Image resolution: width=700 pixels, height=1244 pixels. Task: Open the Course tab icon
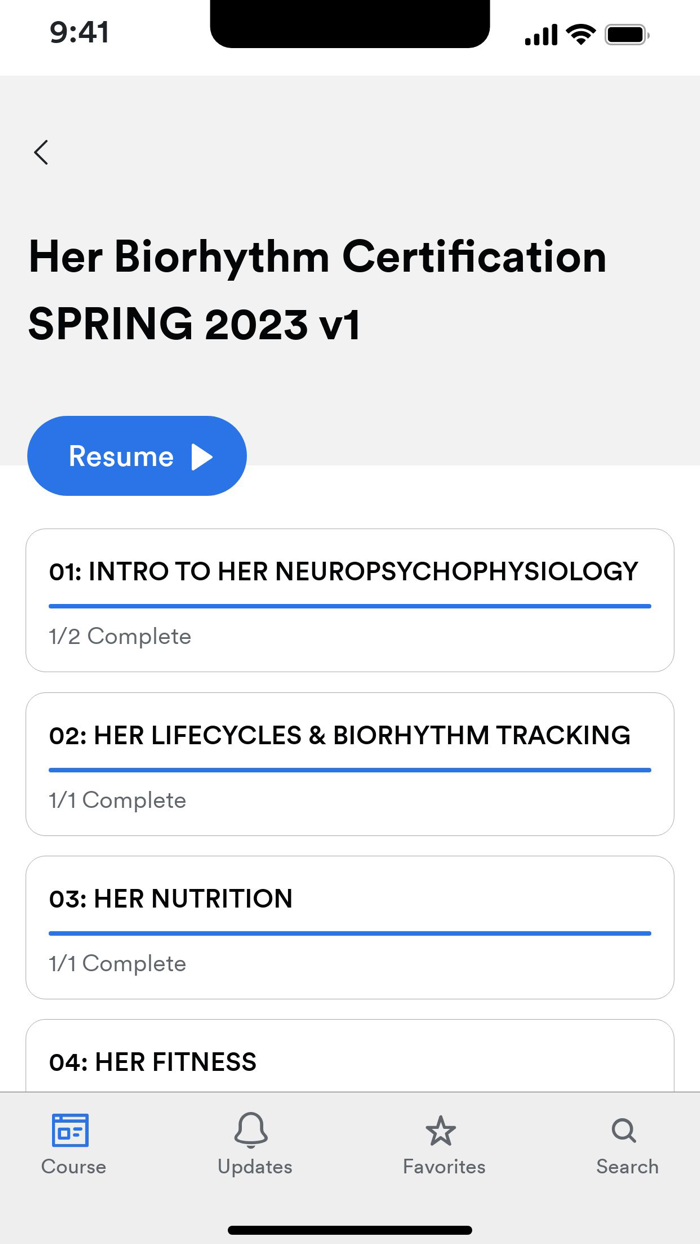click(73, 1131)
